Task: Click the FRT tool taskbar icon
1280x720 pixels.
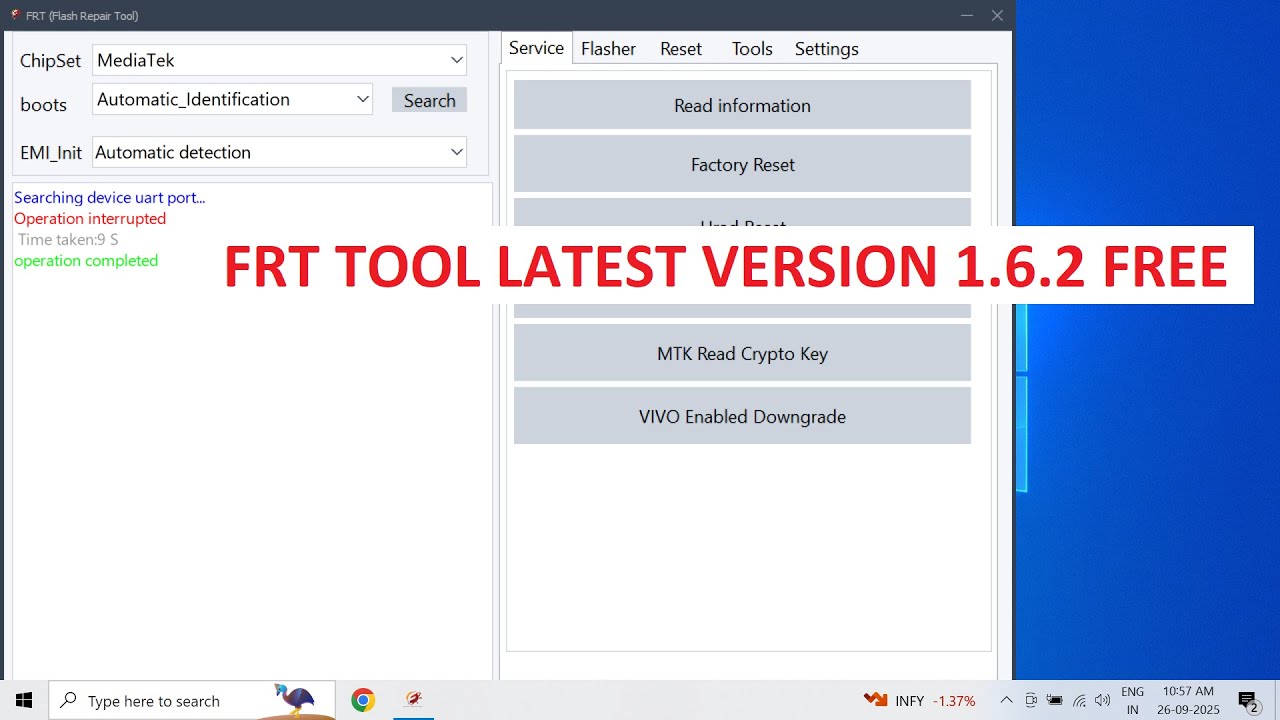Action: click(413, 700)
